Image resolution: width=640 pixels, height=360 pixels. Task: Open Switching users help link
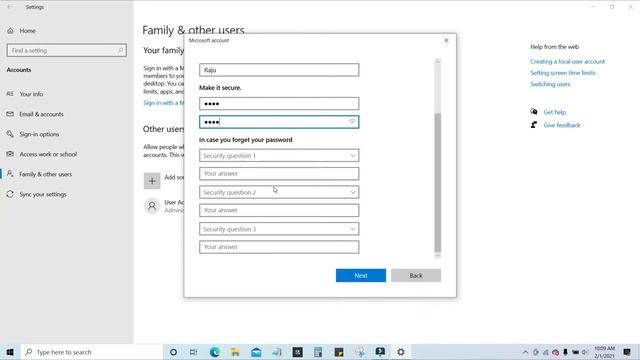click(x=550, y=84)
